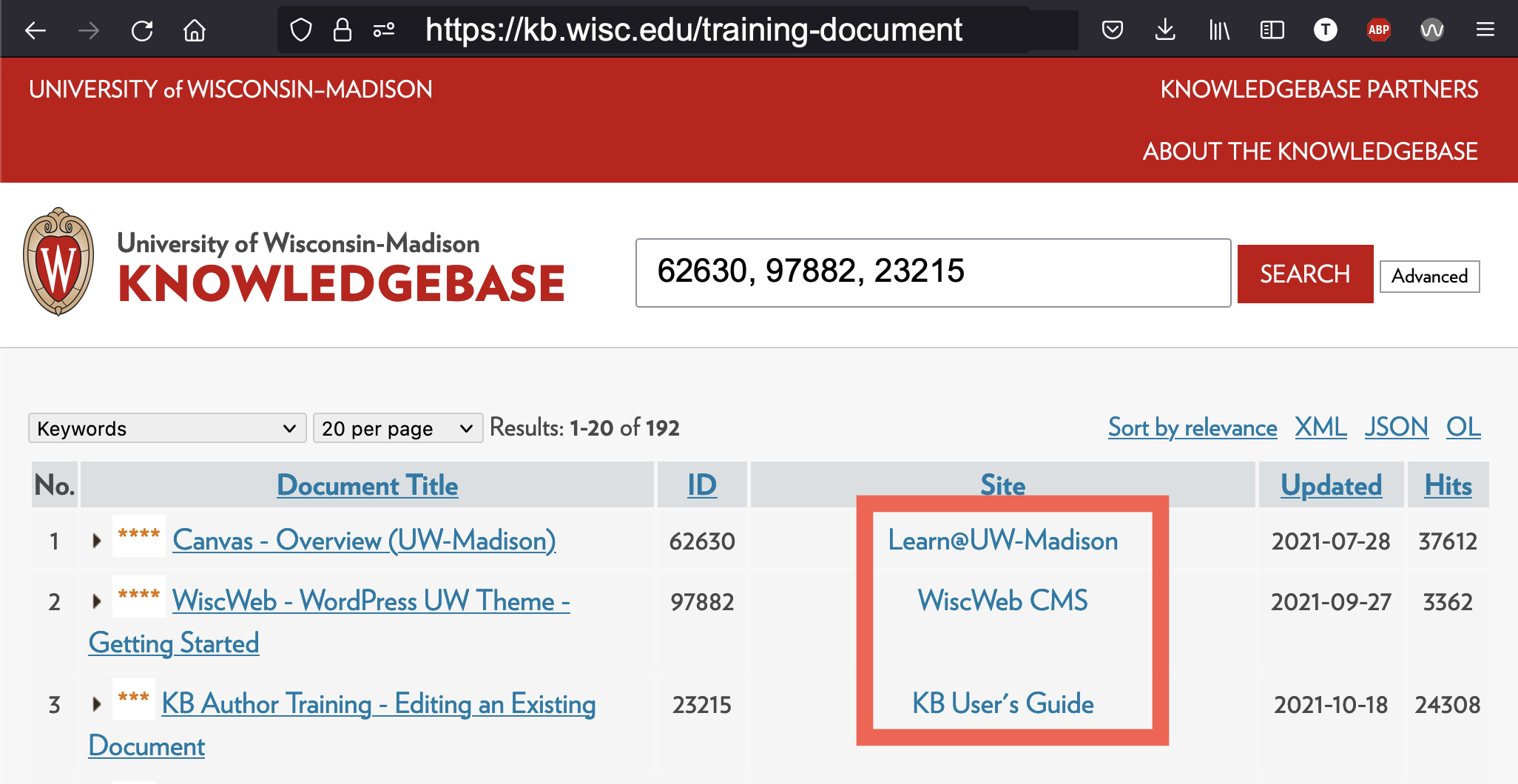
Task: Click the browser forward arrow
Action: point(89,30)
